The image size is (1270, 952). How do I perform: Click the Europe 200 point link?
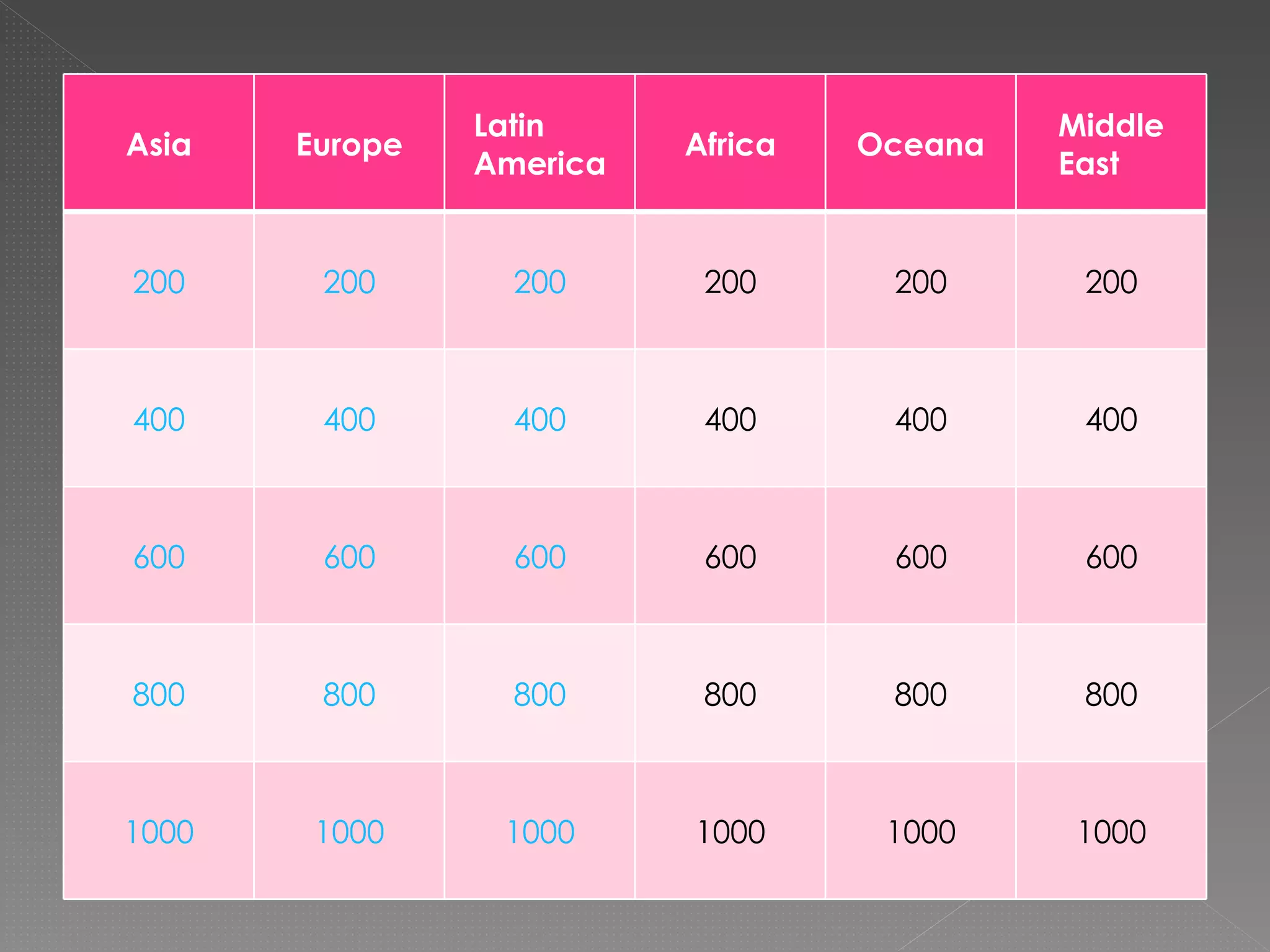(x=349, y=282)
